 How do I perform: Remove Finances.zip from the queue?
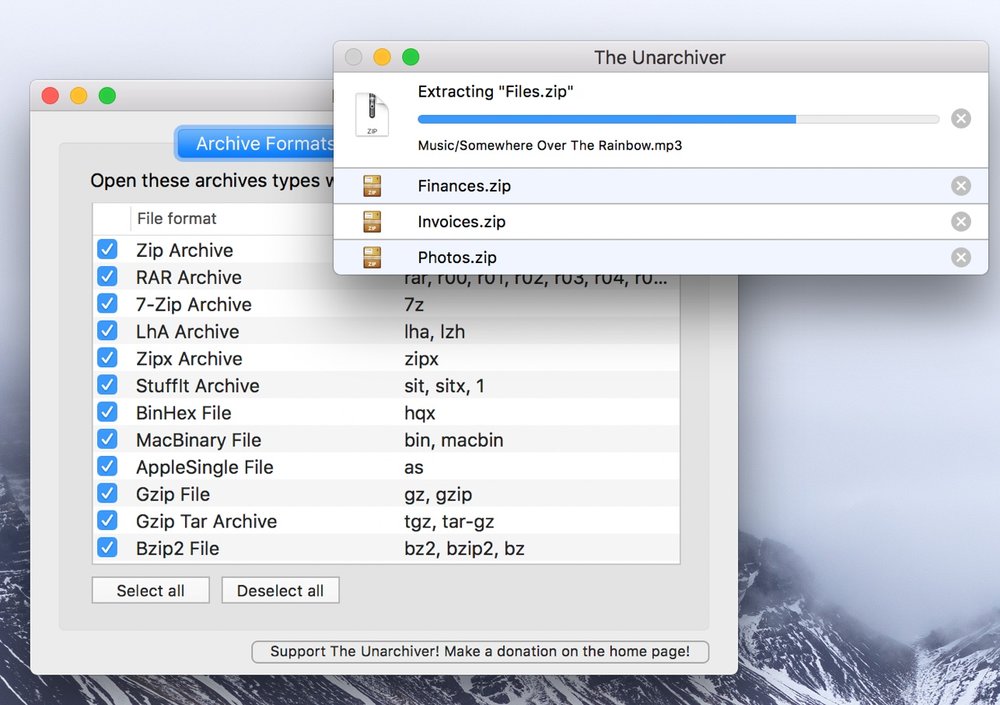point(960,186)
